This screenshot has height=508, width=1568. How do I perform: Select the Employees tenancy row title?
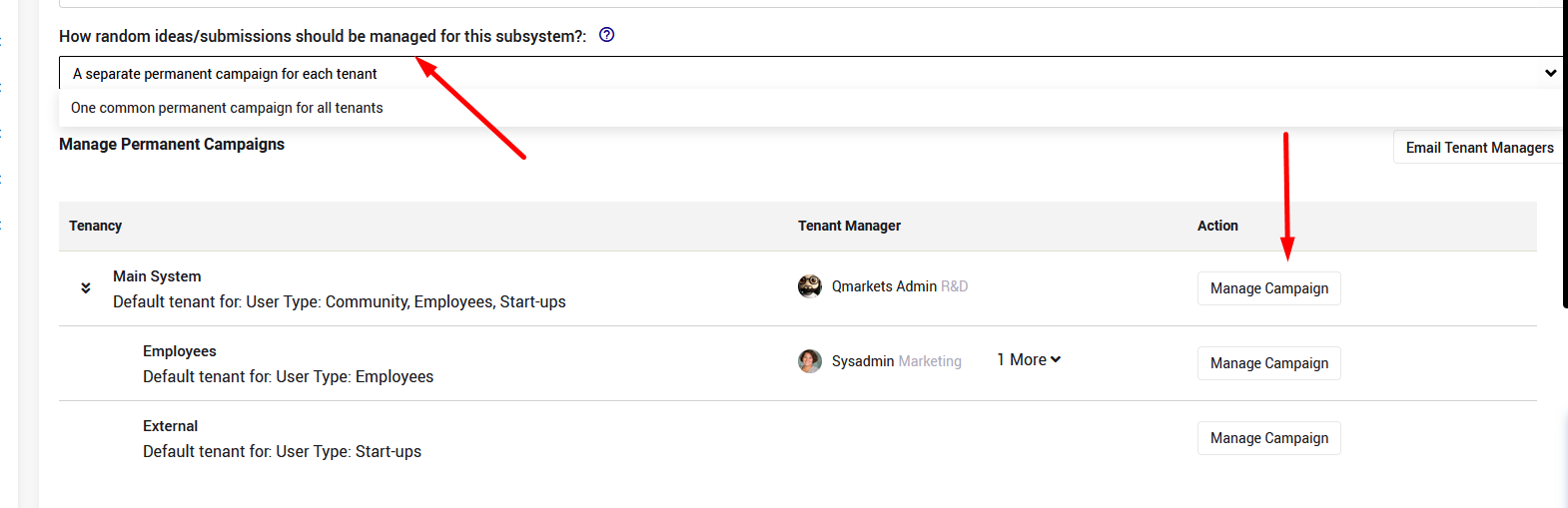(180, 351)
